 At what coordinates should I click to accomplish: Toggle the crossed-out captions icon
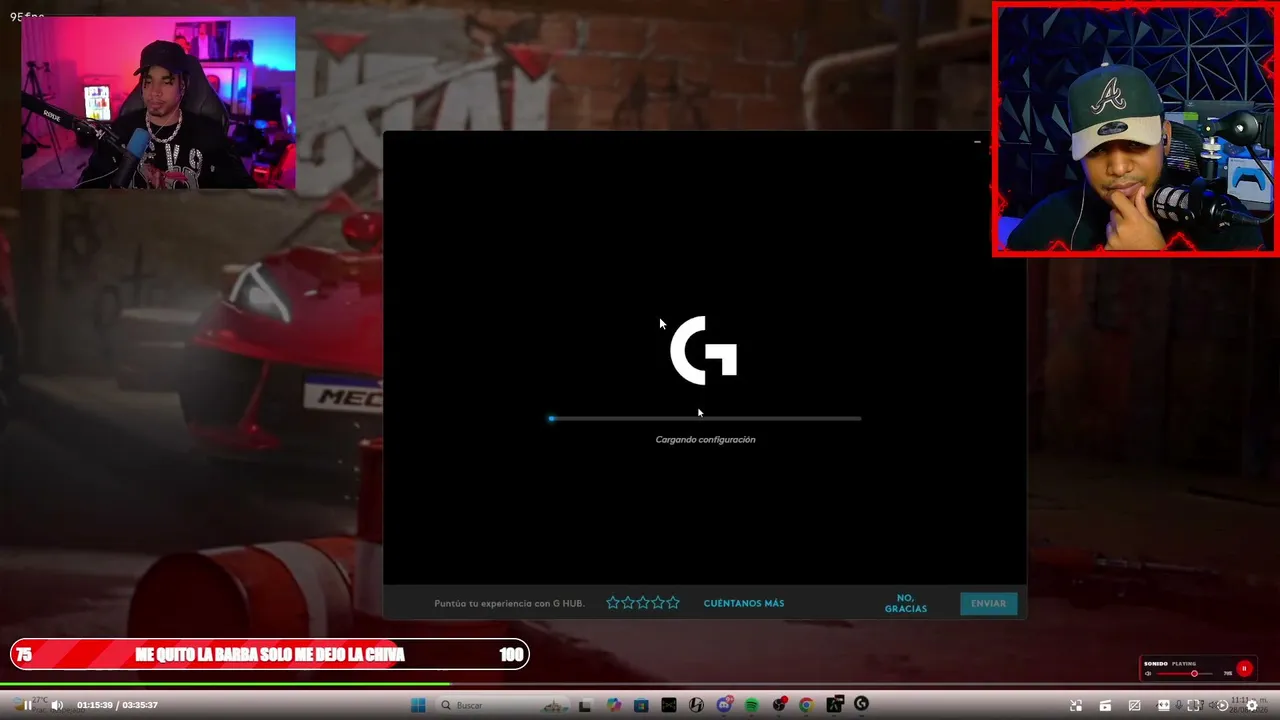point(1134,705)
